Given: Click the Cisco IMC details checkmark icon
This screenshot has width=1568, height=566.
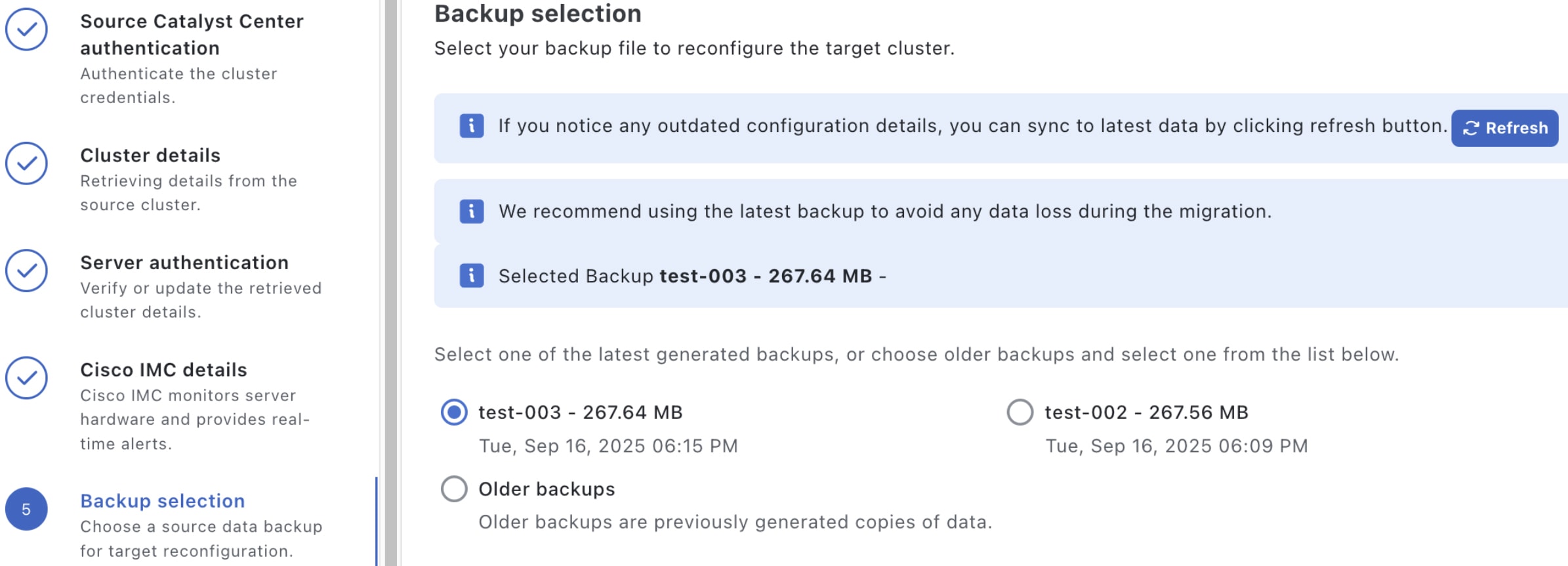Looking at the screenshot, I should tap(26, 378).
